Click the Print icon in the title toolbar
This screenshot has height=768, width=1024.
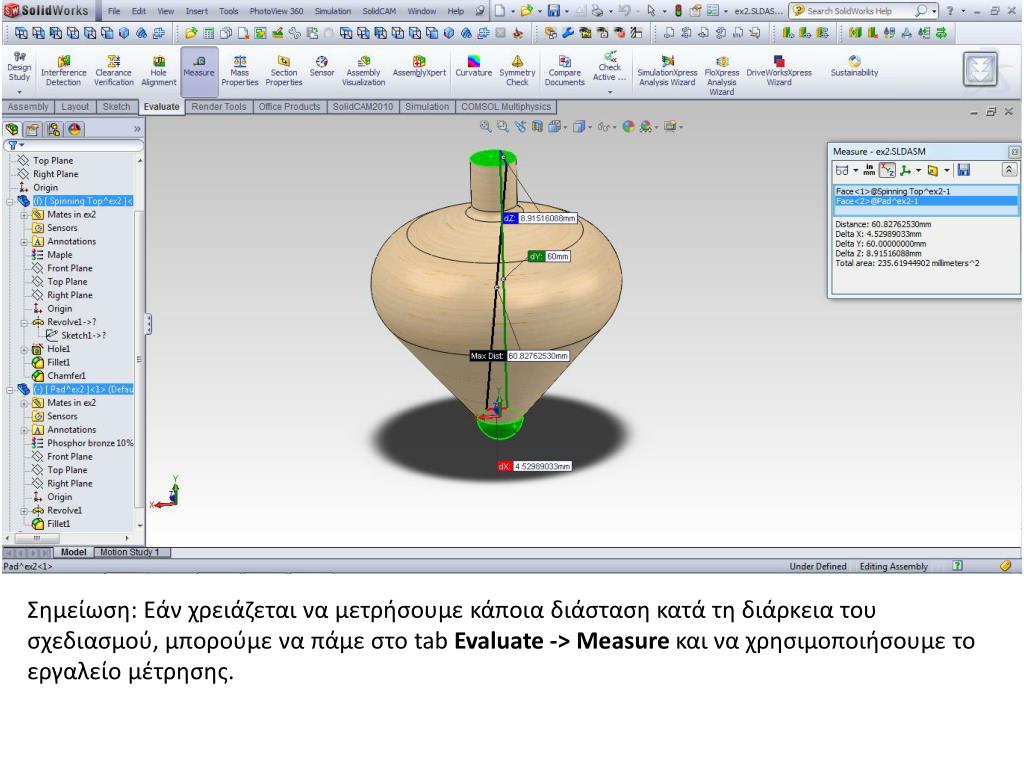[x=598, y=11]
